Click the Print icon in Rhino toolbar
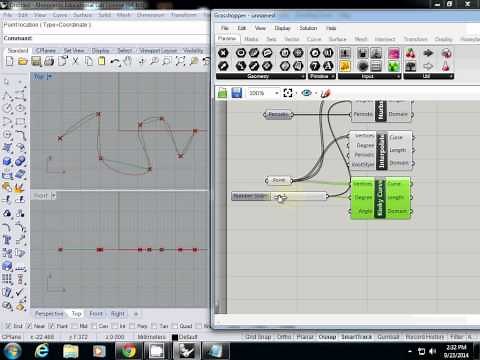Viewport: 480px width, 360px height. [x=49, y=61]
